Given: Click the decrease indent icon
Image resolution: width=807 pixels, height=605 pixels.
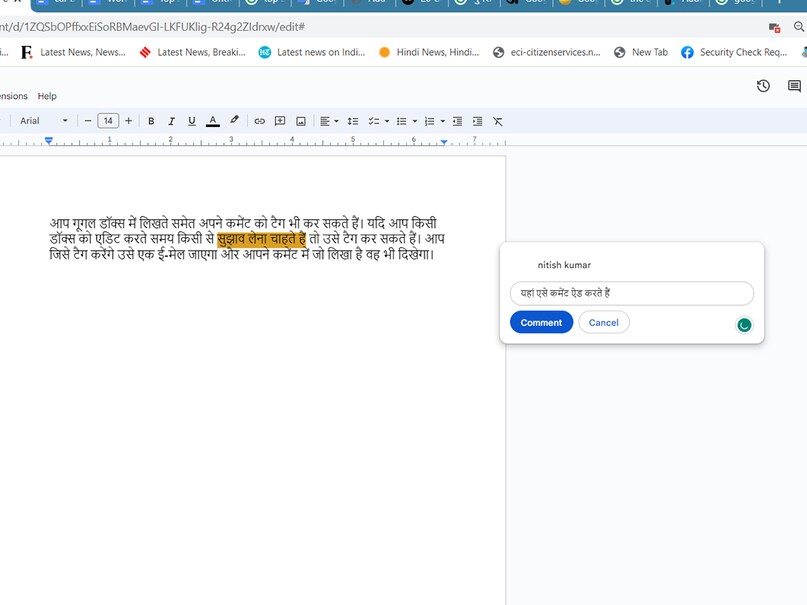Looking at the screenshot, I should pyautogui.click(x=457, y=121).
